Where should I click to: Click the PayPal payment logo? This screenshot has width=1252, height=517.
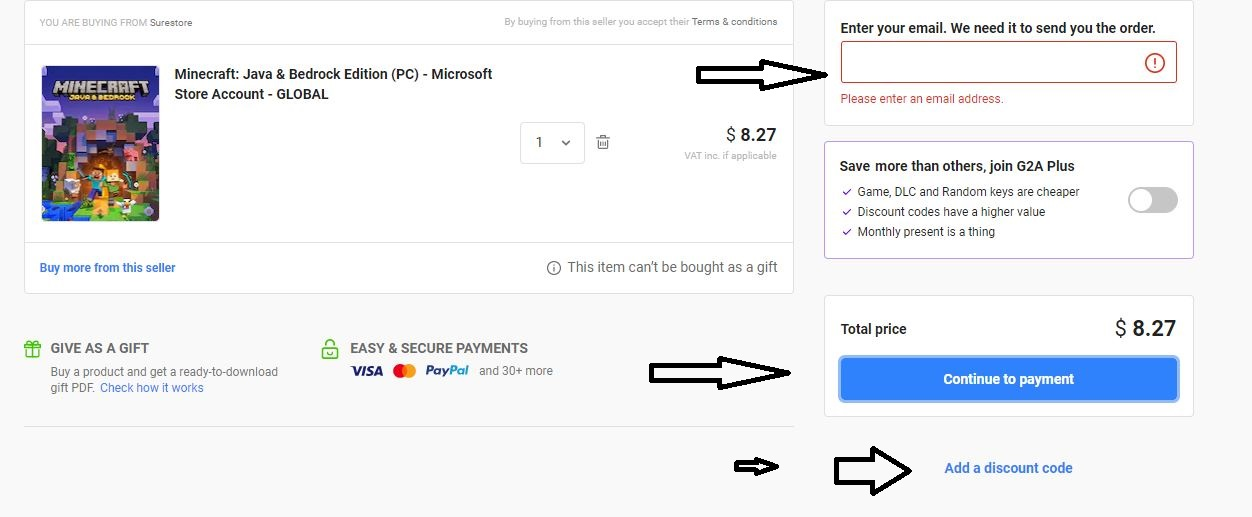[x=447, y=371]
